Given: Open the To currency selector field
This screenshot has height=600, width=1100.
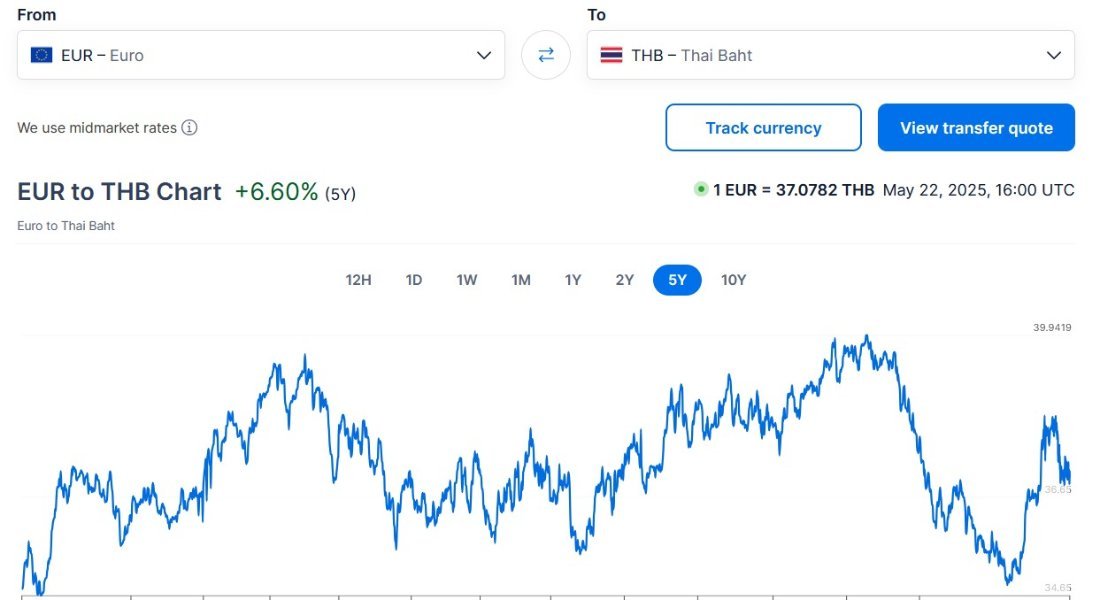Looking at the screenshot, I should pyautogui.click(x=831, y=55).
